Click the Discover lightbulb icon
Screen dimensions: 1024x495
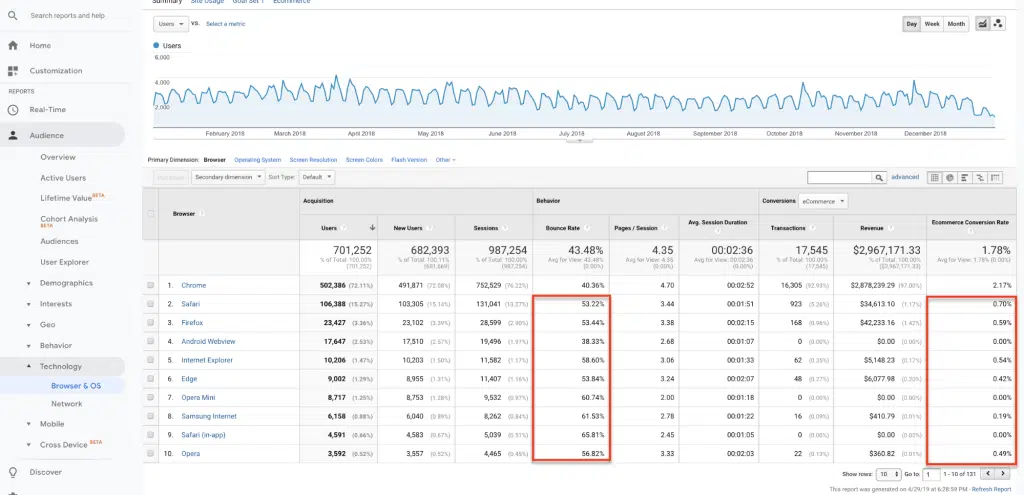click(12, 472)
